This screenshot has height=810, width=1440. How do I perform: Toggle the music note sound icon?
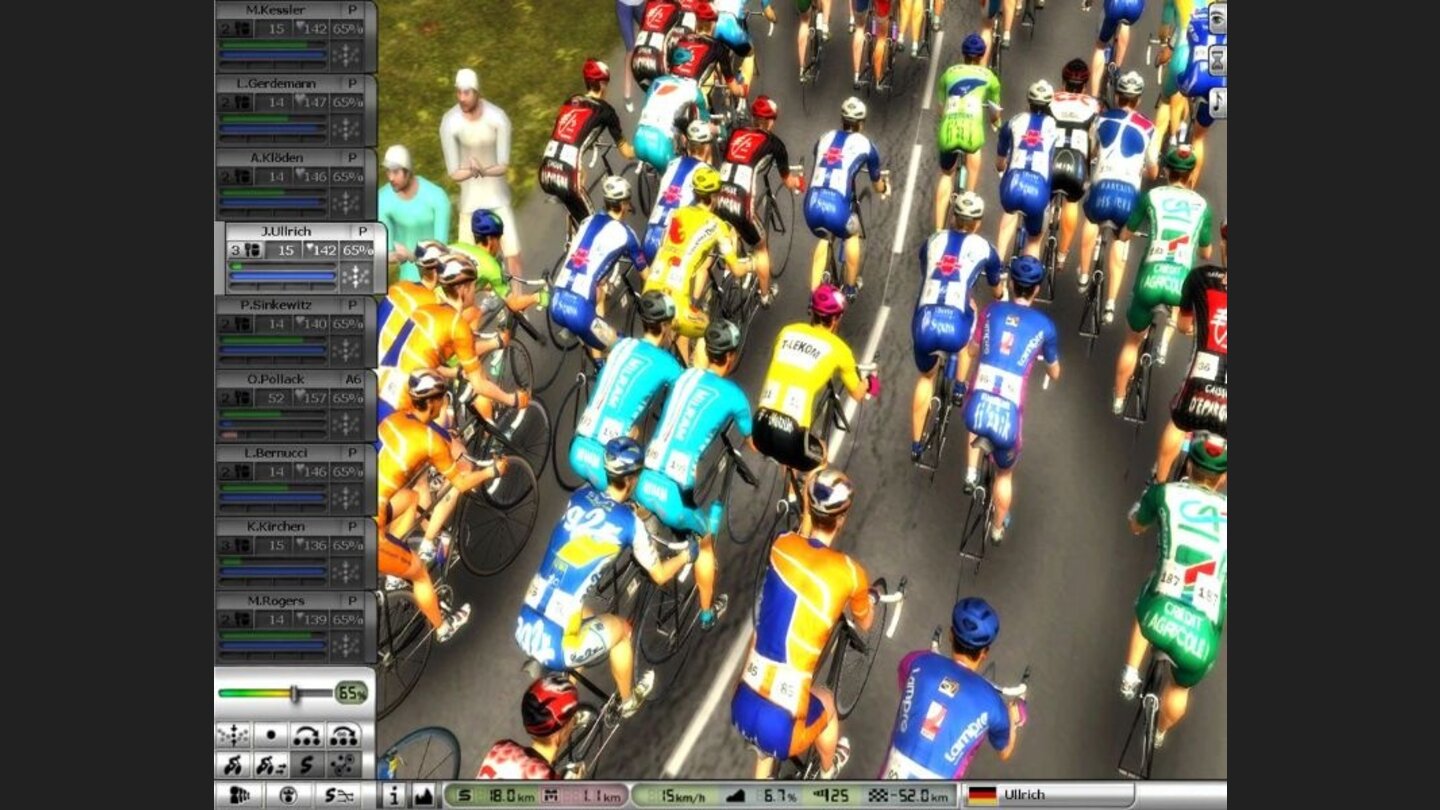(1217, 102)
